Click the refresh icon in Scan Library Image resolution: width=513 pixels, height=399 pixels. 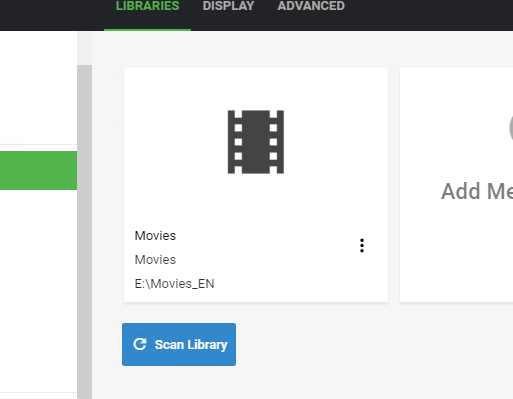140,344
